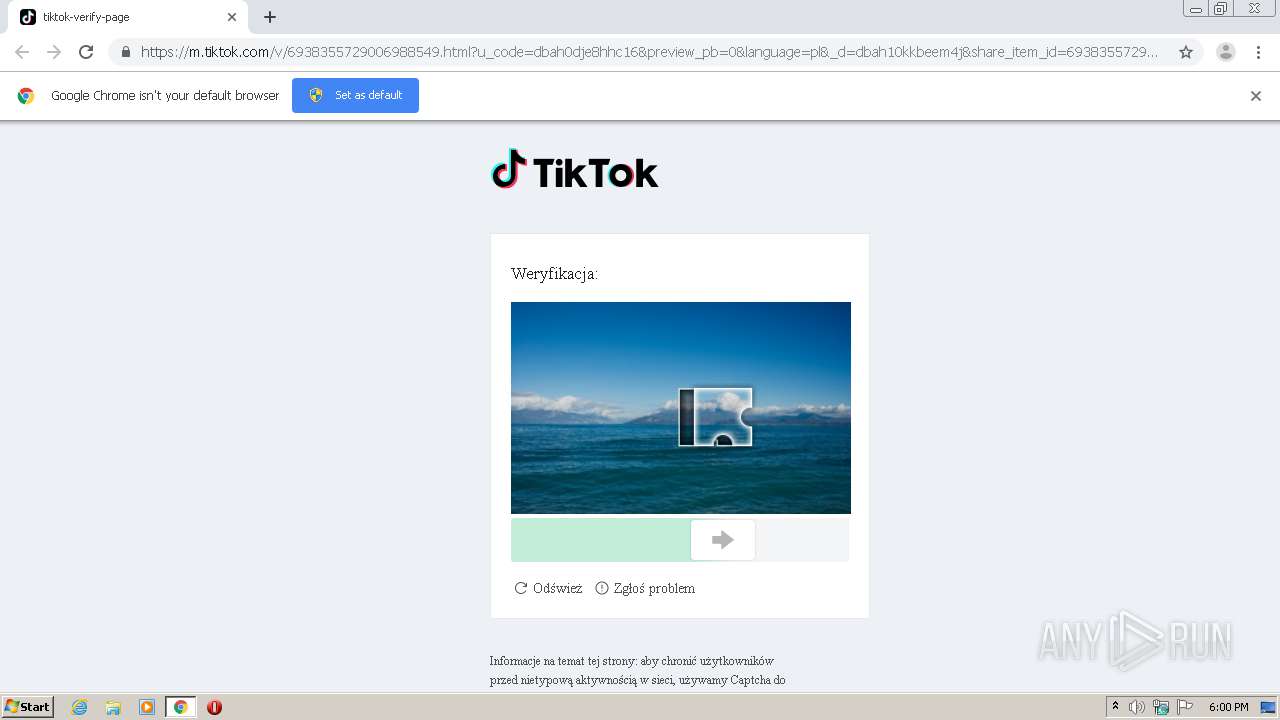This screenshot has height=720, width=1280.
Task: Click the address bar URL
Action: 650,52
